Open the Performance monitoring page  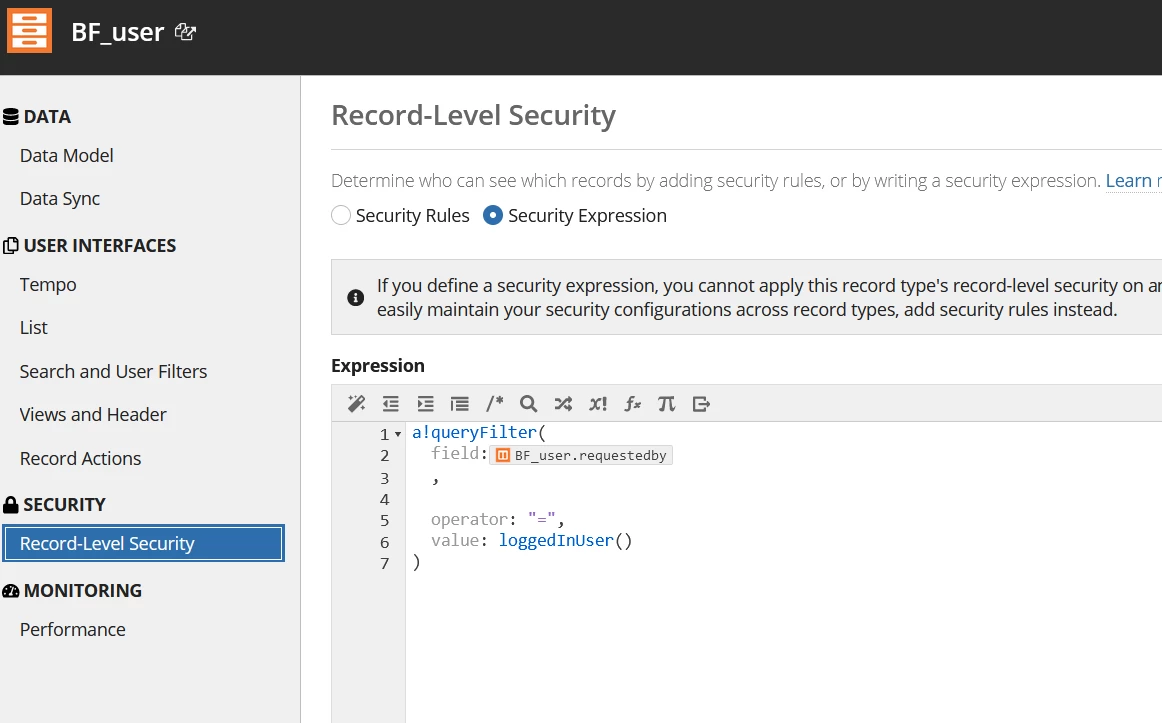(73, 630)
